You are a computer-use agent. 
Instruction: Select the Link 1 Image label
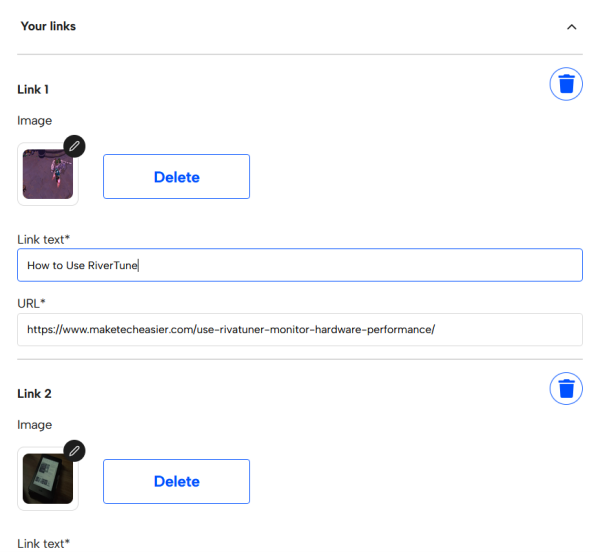(x=34, y=120)
